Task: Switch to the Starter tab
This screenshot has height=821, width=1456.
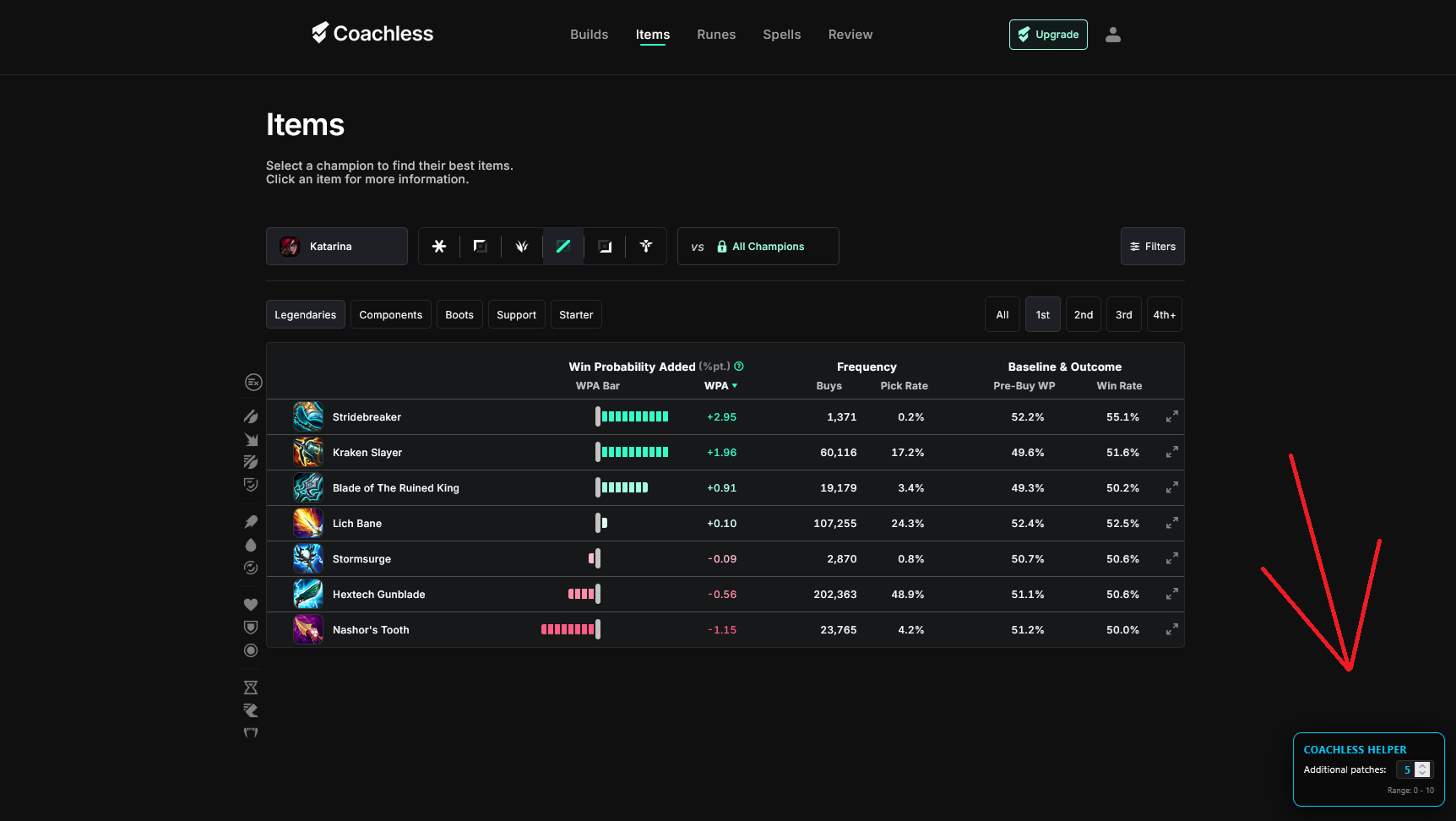Action: click(576, 315)
